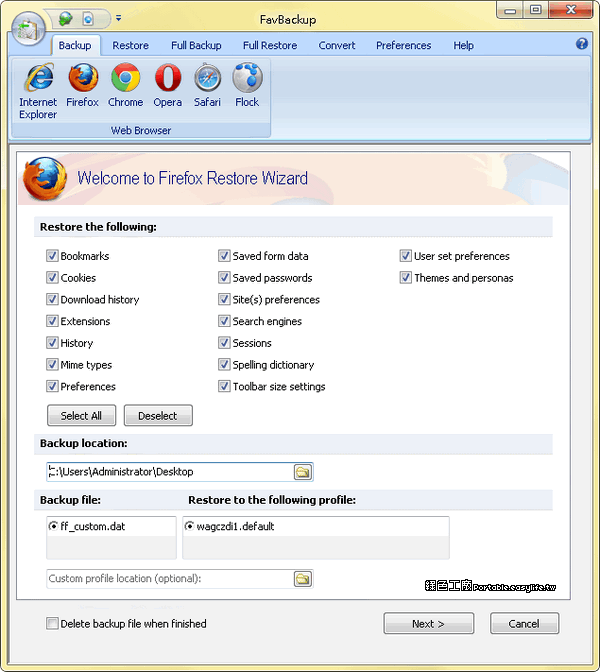The height and width of the screenshot is (672, 600).
Task: Toggle Themes and personas checkbox
Action: 406,278
